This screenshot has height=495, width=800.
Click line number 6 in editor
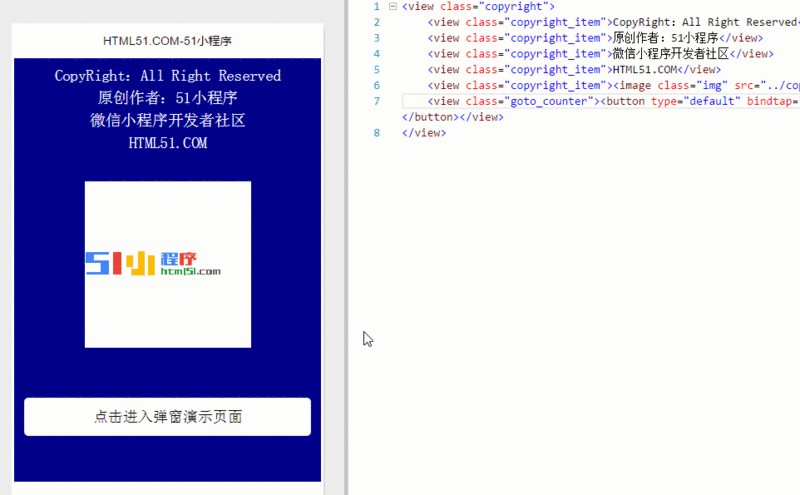pyautogui.click(x=377, y=86)
